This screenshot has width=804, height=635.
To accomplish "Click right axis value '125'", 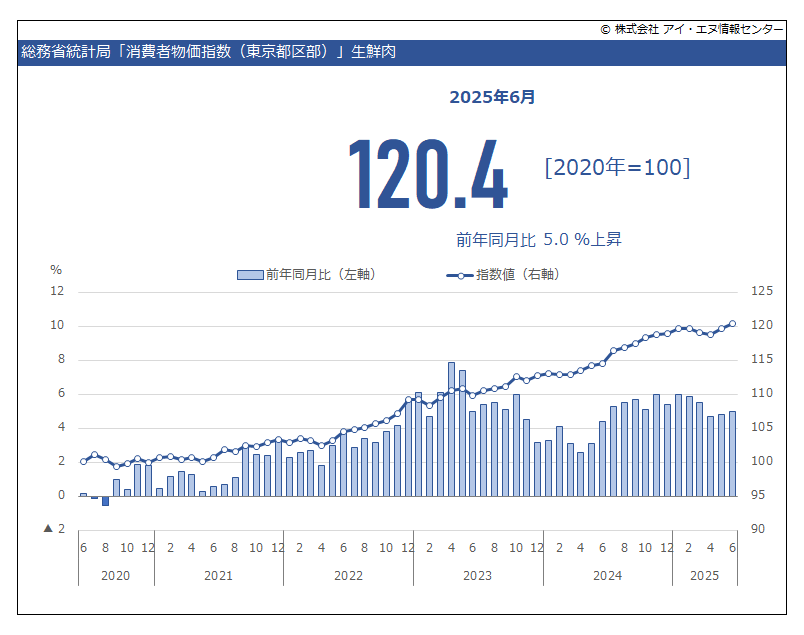I will [x=762, y=291].
